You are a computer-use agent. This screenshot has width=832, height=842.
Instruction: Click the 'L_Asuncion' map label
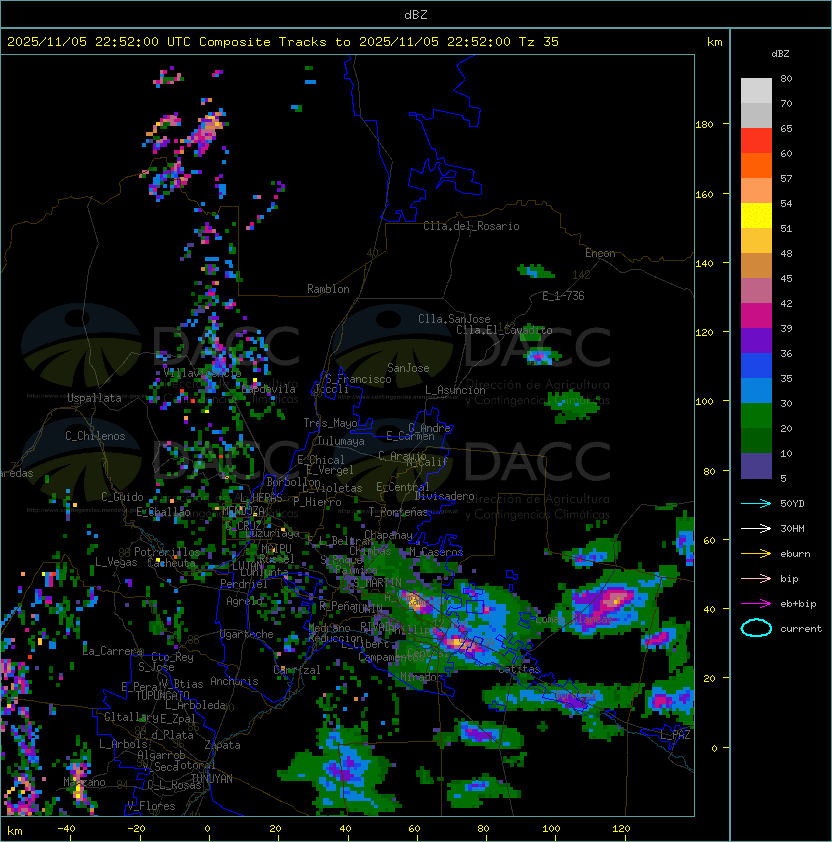click(455, 390)
